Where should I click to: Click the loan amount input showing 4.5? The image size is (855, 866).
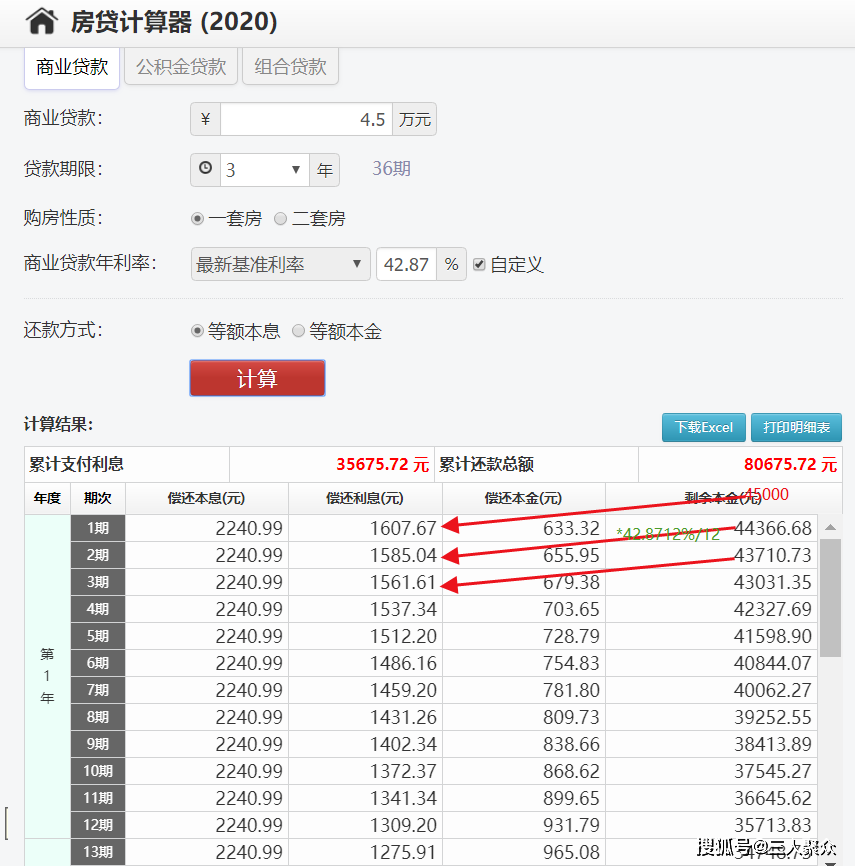click(305, 118)
